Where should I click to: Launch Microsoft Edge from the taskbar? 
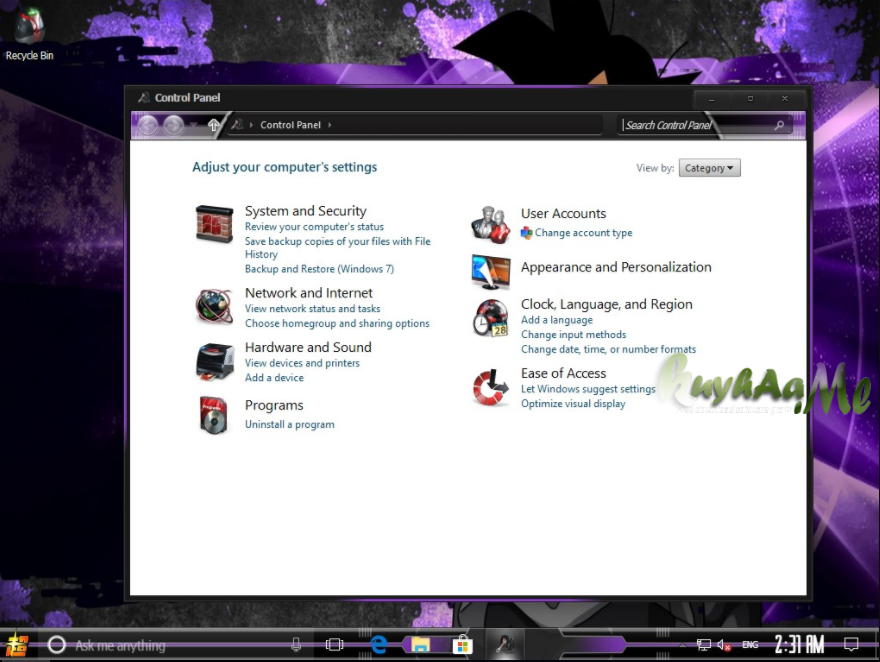(379, 645)
